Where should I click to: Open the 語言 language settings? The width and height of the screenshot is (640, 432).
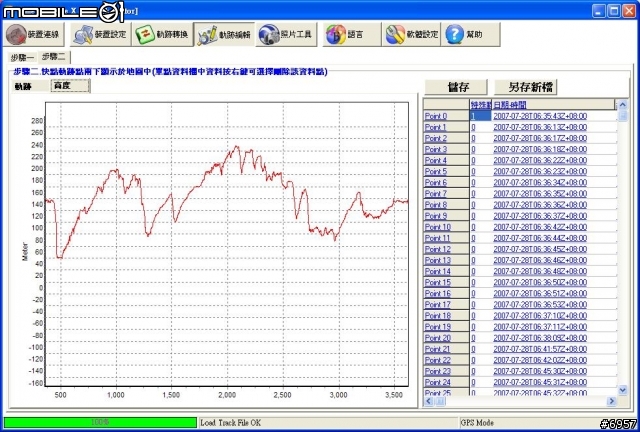coord(352,34)
